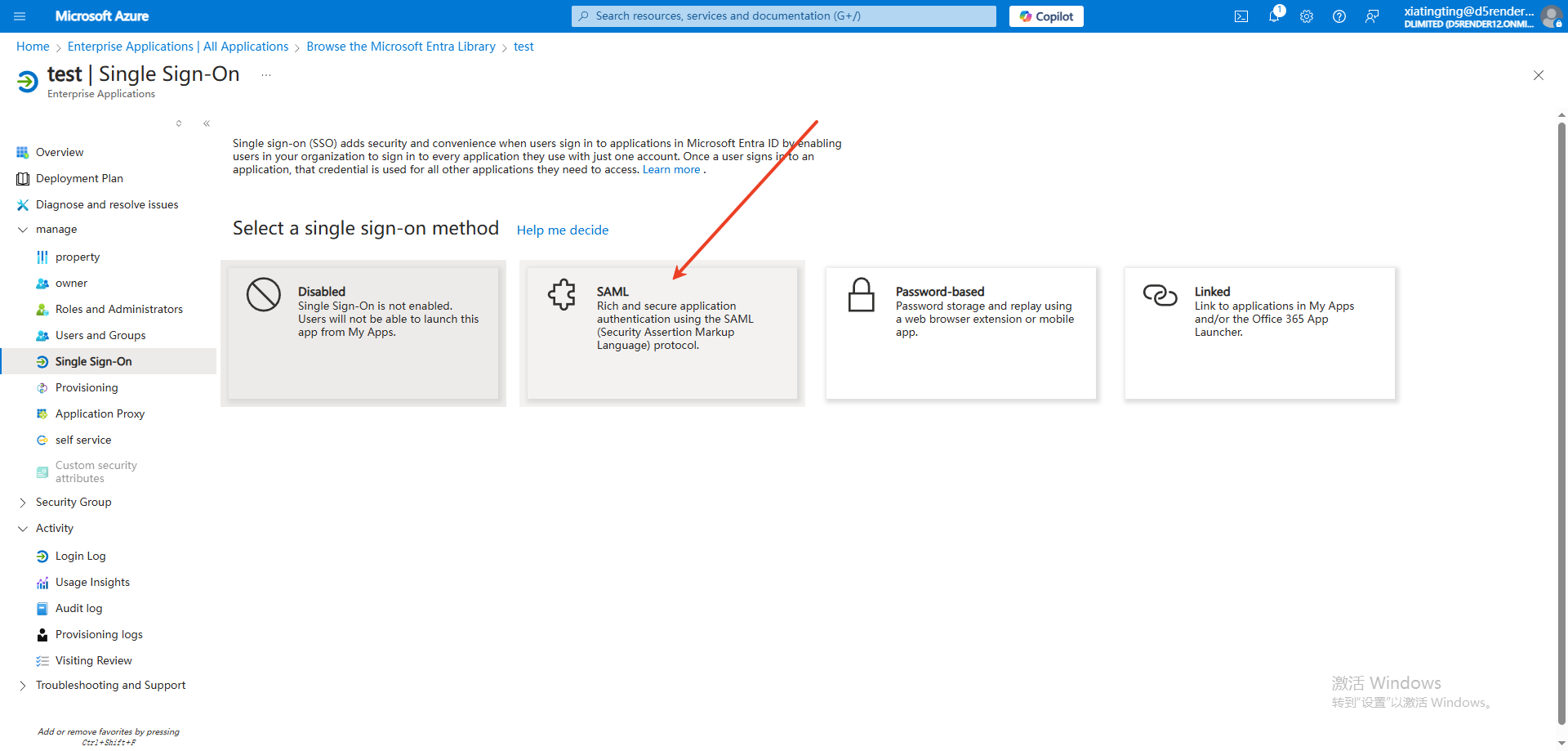This screenshot has width=1568, height=751.
Task: Open the self service label
Action: (83, 440)
